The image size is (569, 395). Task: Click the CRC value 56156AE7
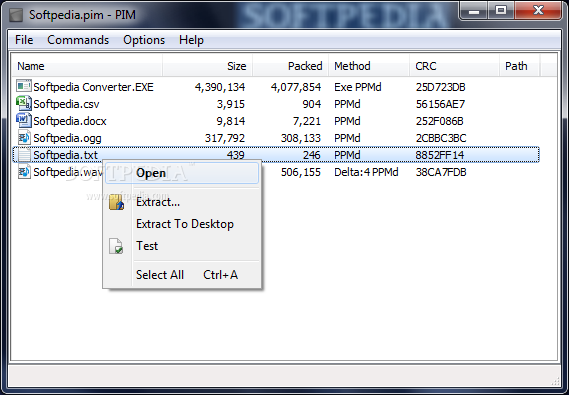pos(440,104)
